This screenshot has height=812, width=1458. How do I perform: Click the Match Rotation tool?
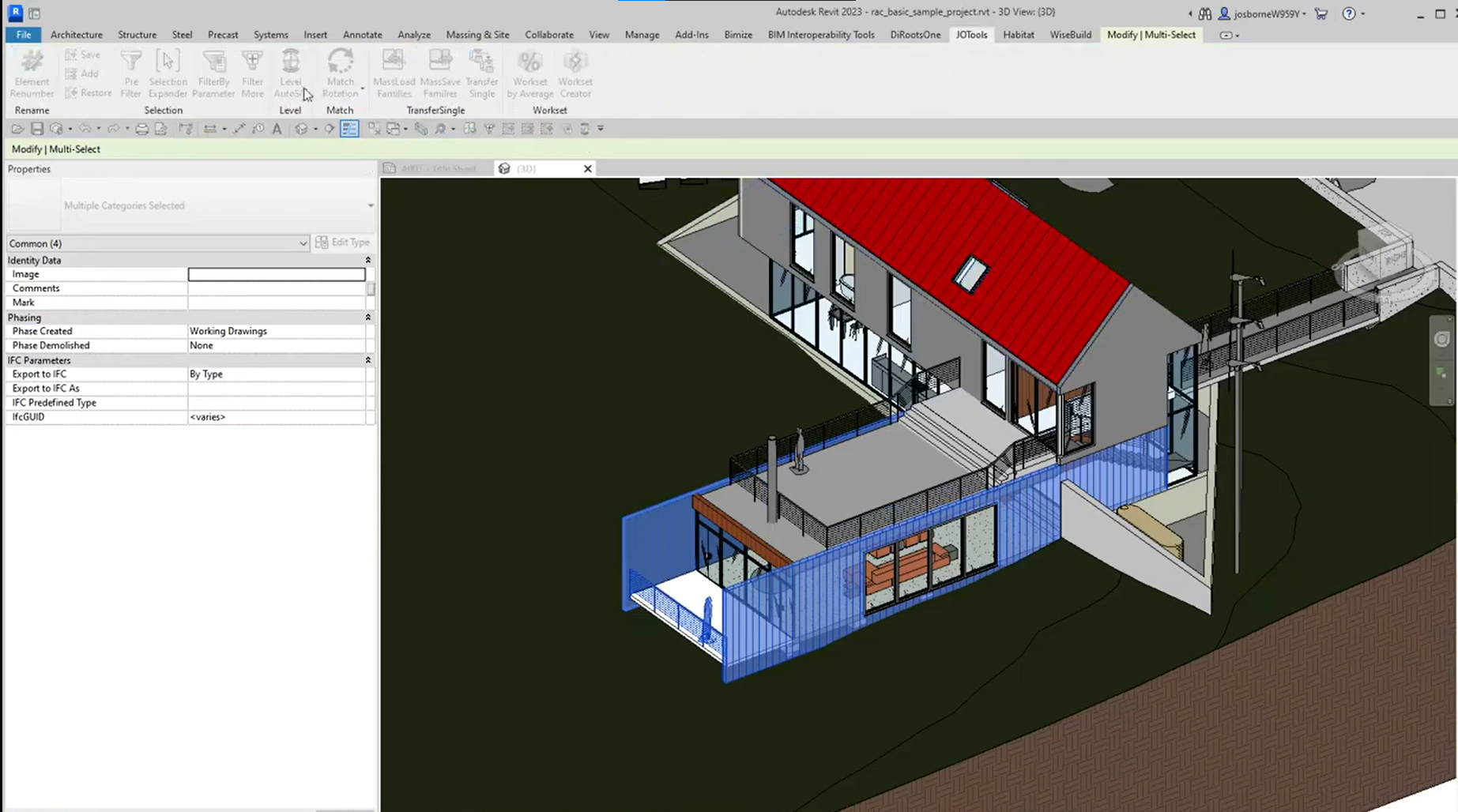(x=340, y=74)
